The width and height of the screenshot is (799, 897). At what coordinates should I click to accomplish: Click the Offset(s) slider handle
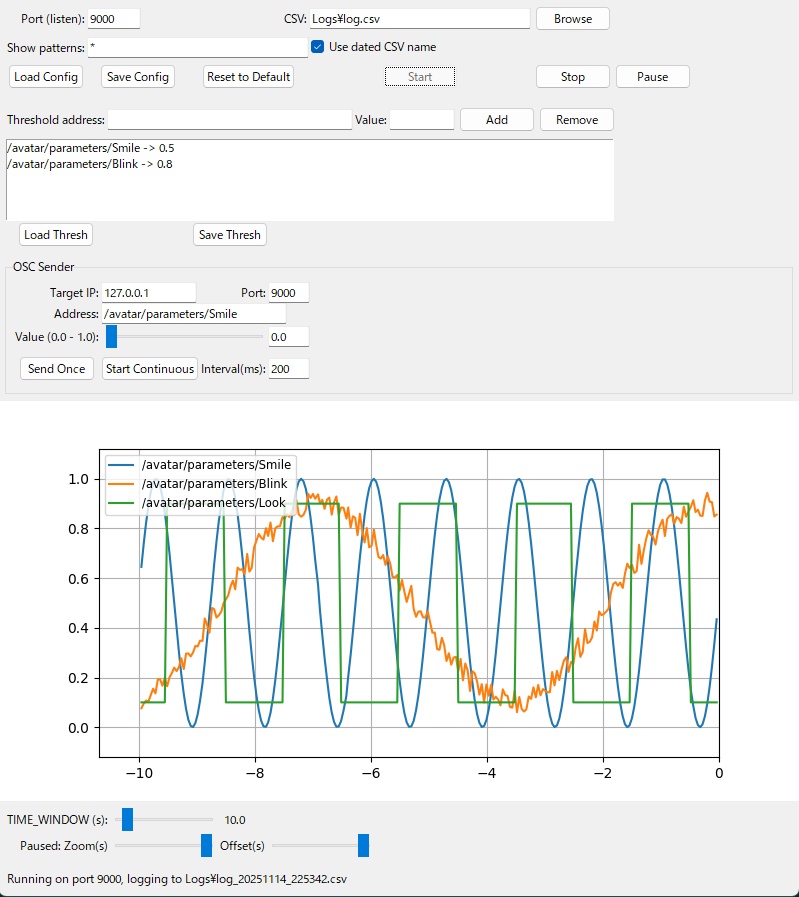(x=363, y=846)
